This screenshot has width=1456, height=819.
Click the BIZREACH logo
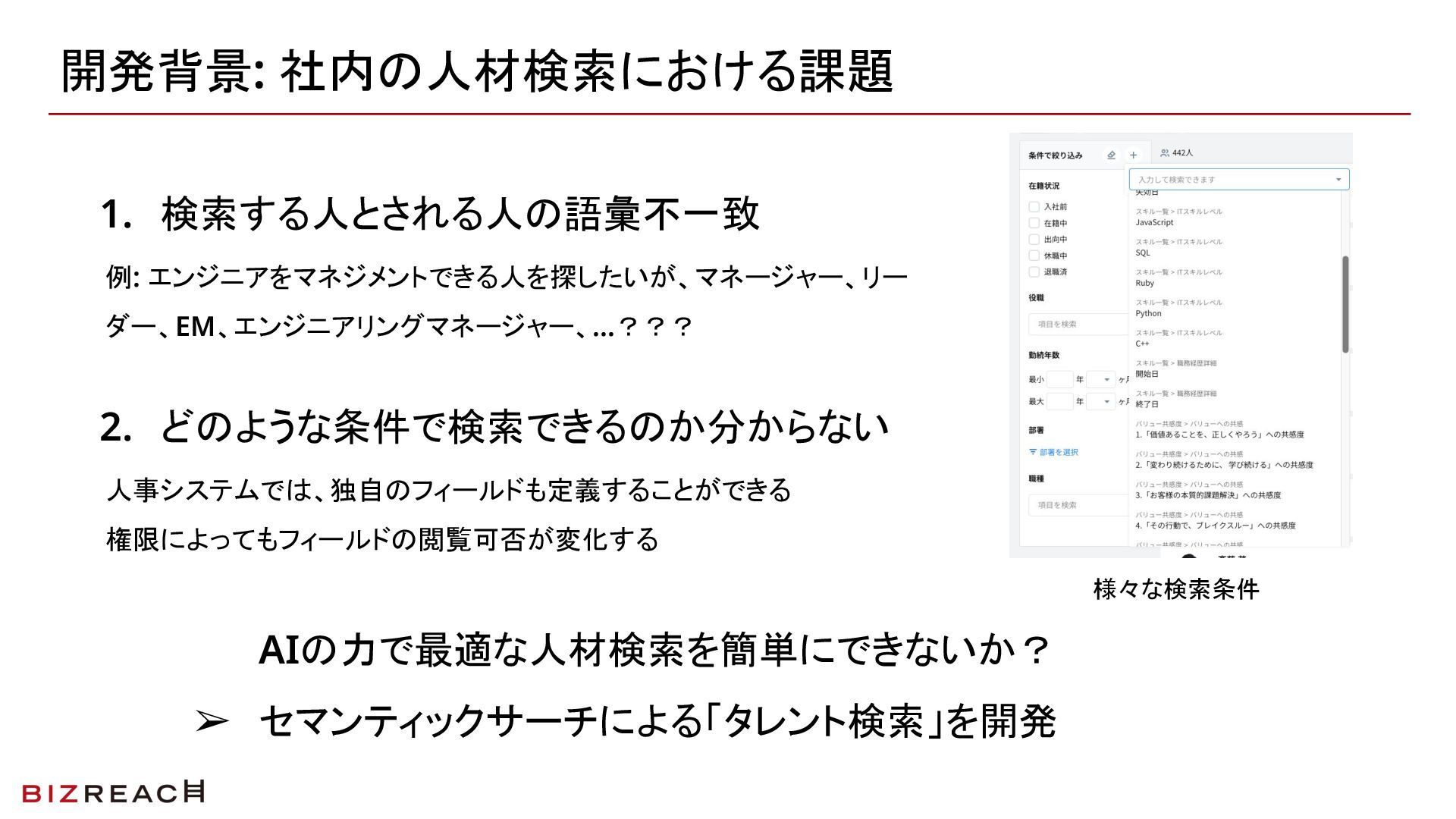pyautogui.click(x=113, y=792)
